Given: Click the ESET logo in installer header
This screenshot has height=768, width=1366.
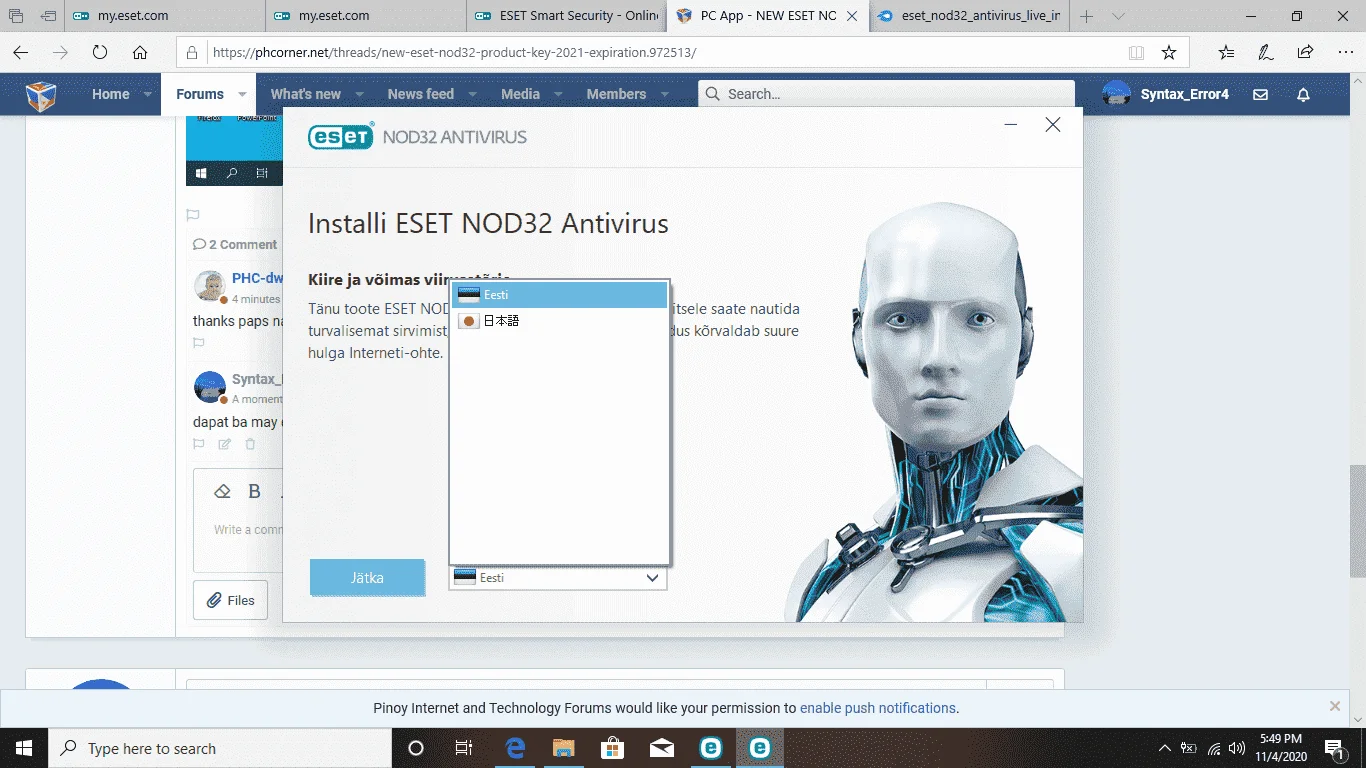Looking at the screenshot, I should [x=341, y=136].
